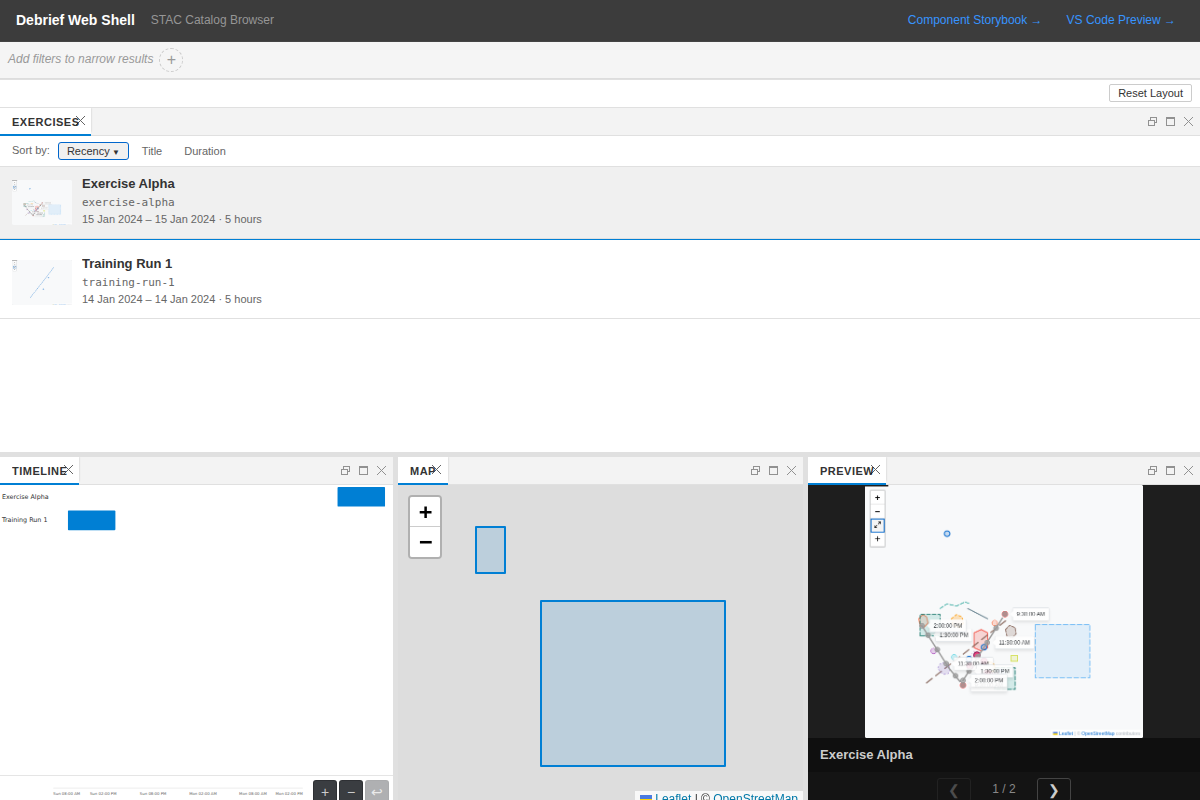Click the Training Run 1 thumbnail image
Viewport: 1200px width, 800px height.
click(41, 282)
